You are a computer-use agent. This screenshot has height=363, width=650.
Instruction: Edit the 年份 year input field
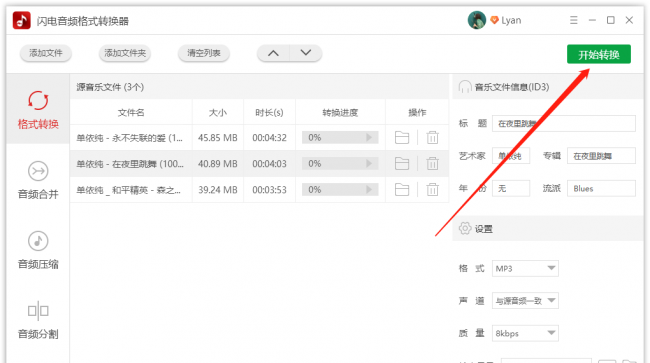[x=511, y=188]
